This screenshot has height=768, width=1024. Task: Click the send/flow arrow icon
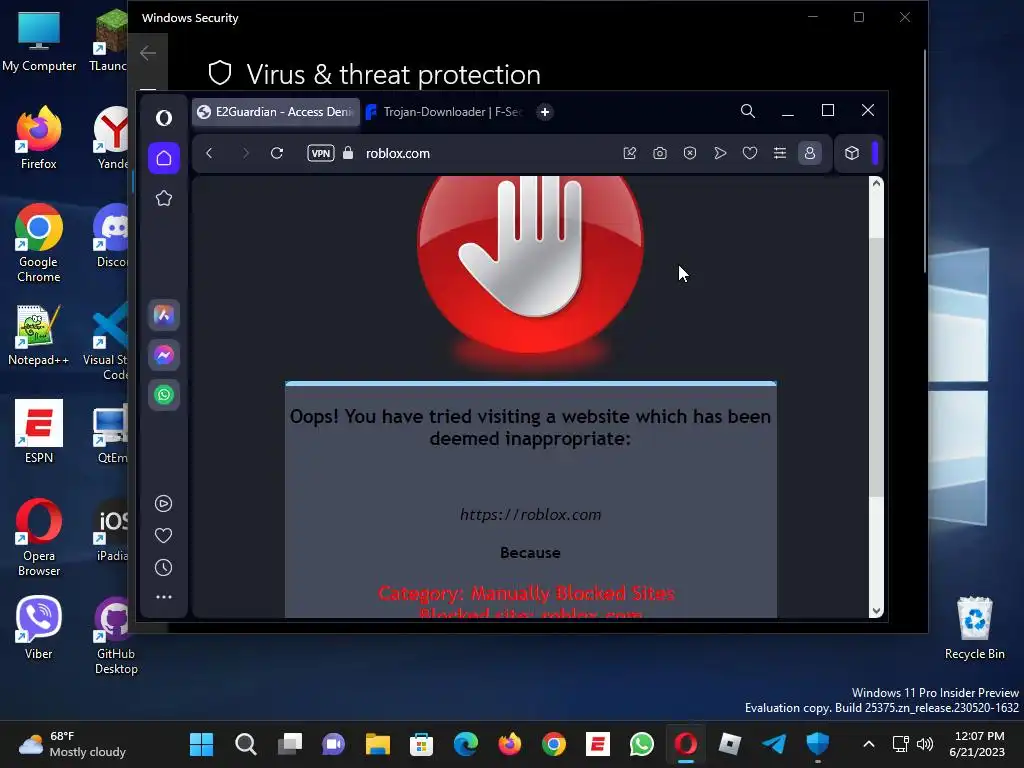720,153
